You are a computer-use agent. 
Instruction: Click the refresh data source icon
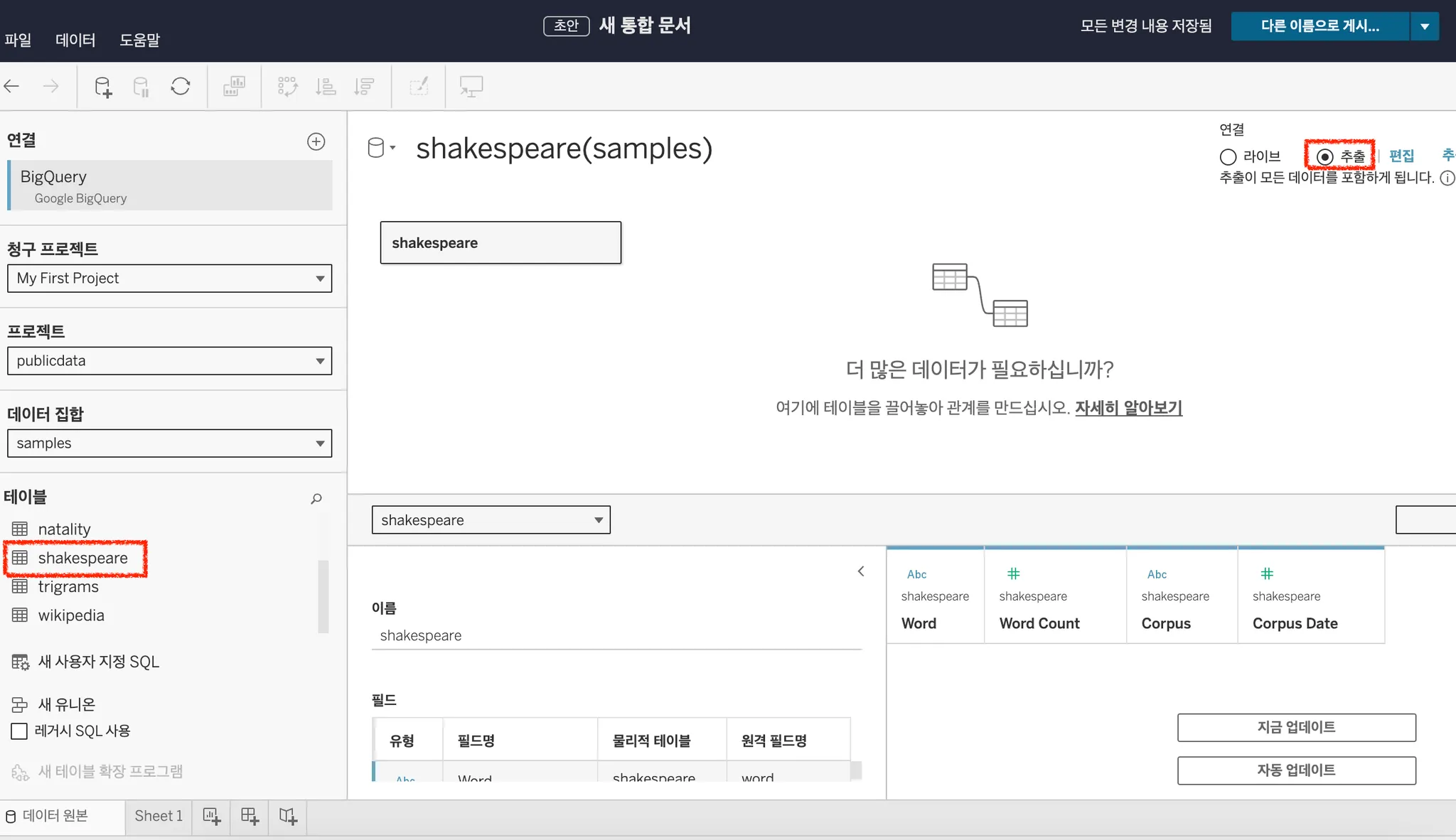tap(181, 87)
